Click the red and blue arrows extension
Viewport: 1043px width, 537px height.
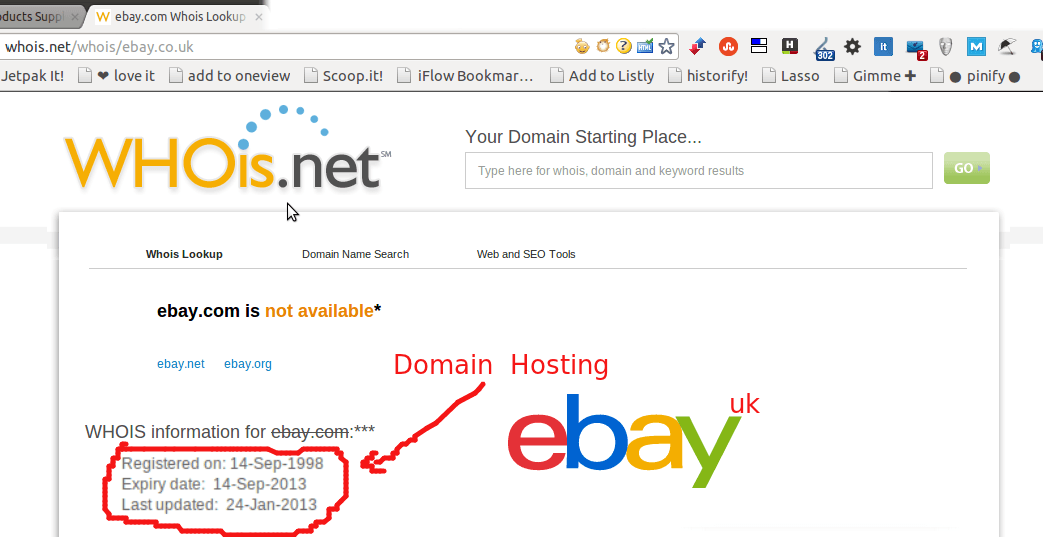697,47
